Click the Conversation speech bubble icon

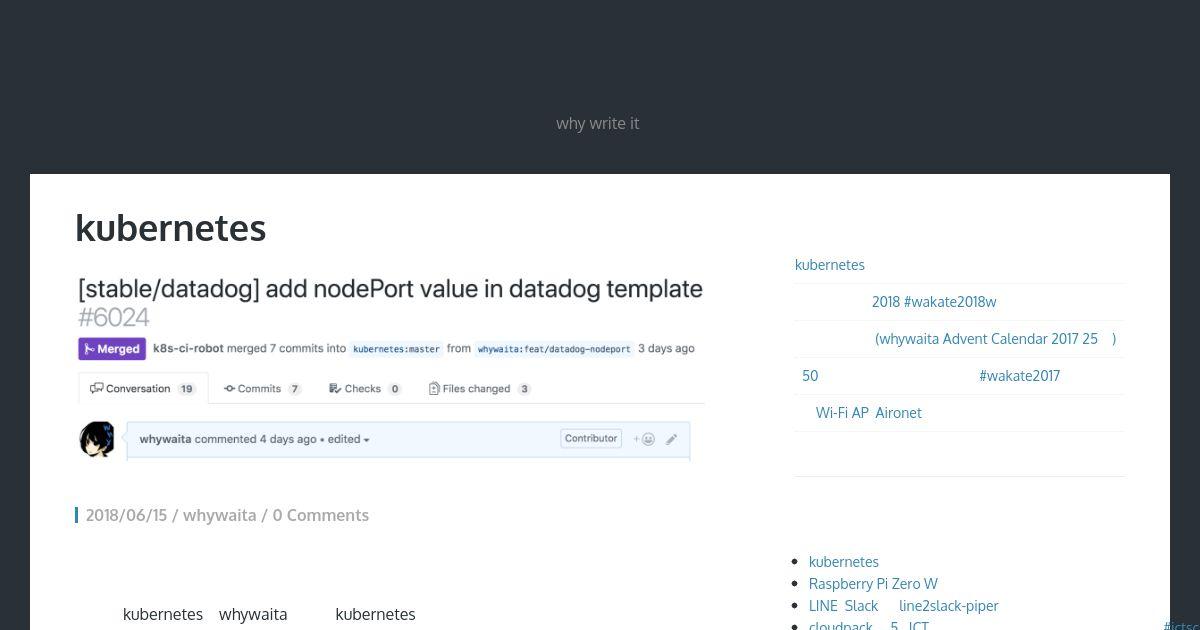[96, 388]
